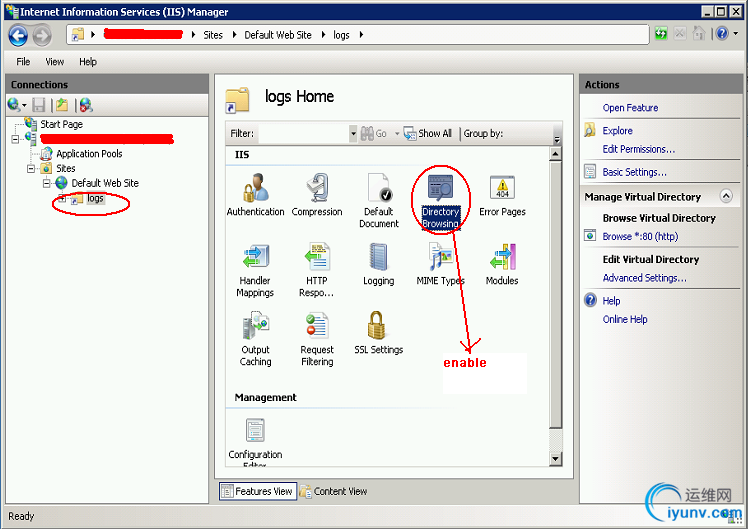Click the Go filter button
This screenshot has height=529, width=748.
[x=374, y=134]
